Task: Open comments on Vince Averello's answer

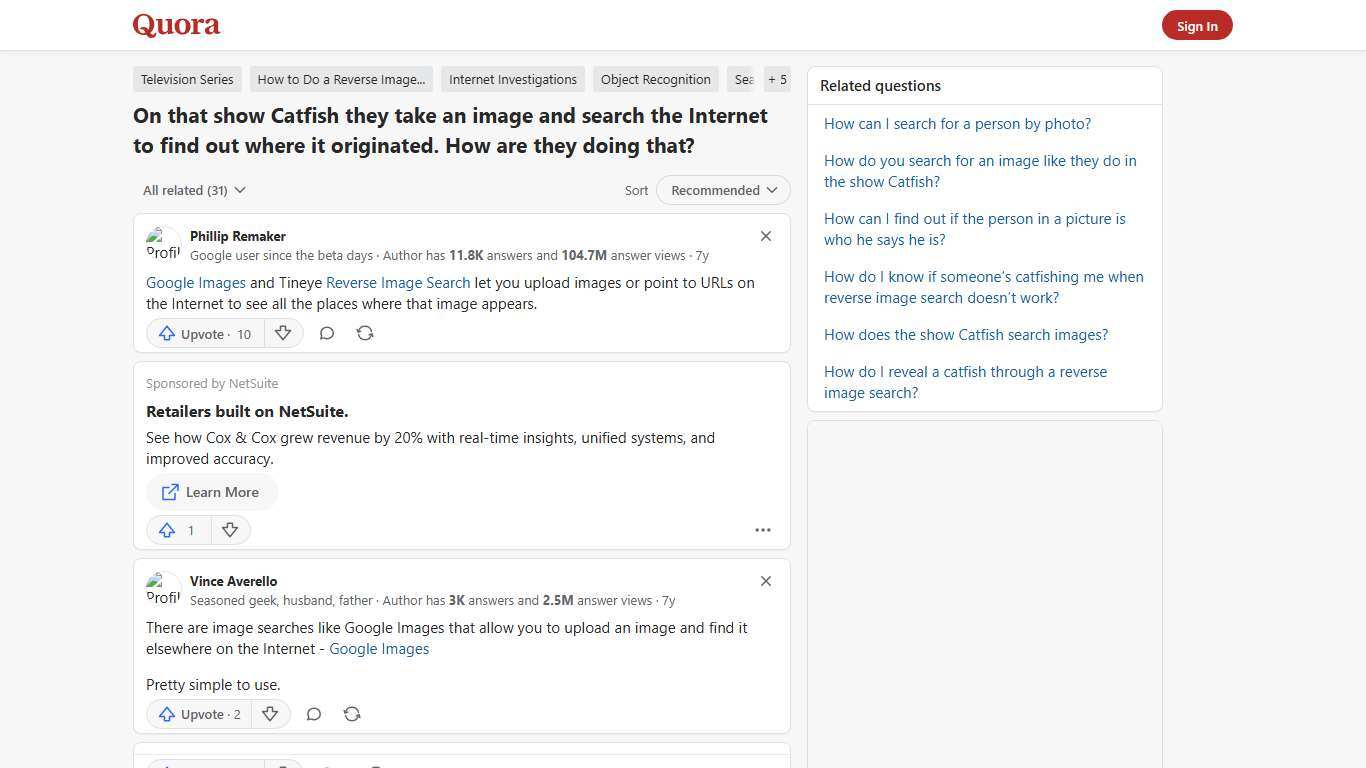Action: tap(313, 714)
